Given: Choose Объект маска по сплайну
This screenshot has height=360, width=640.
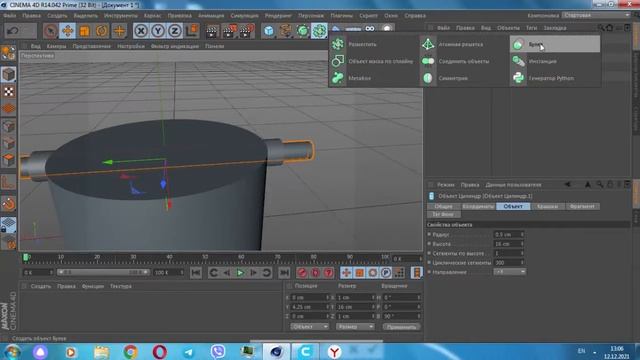Looking at the screenshot, I should coord(373,61).
